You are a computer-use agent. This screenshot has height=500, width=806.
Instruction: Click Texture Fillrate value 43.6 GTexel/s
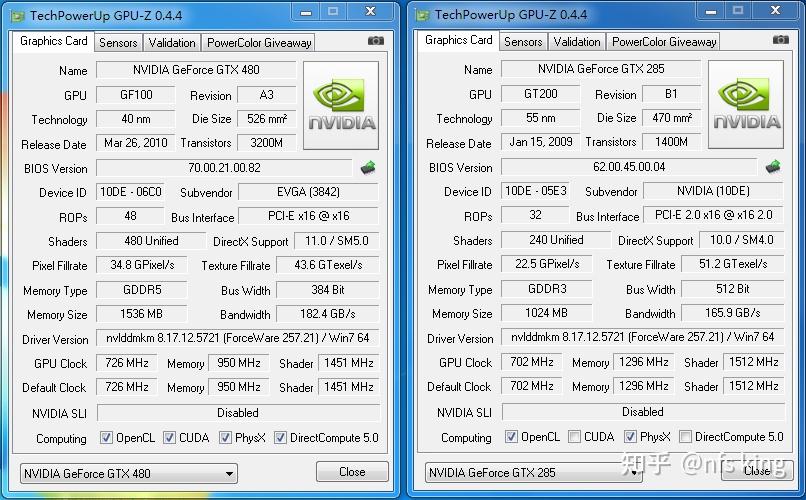[x=328, y=265]
